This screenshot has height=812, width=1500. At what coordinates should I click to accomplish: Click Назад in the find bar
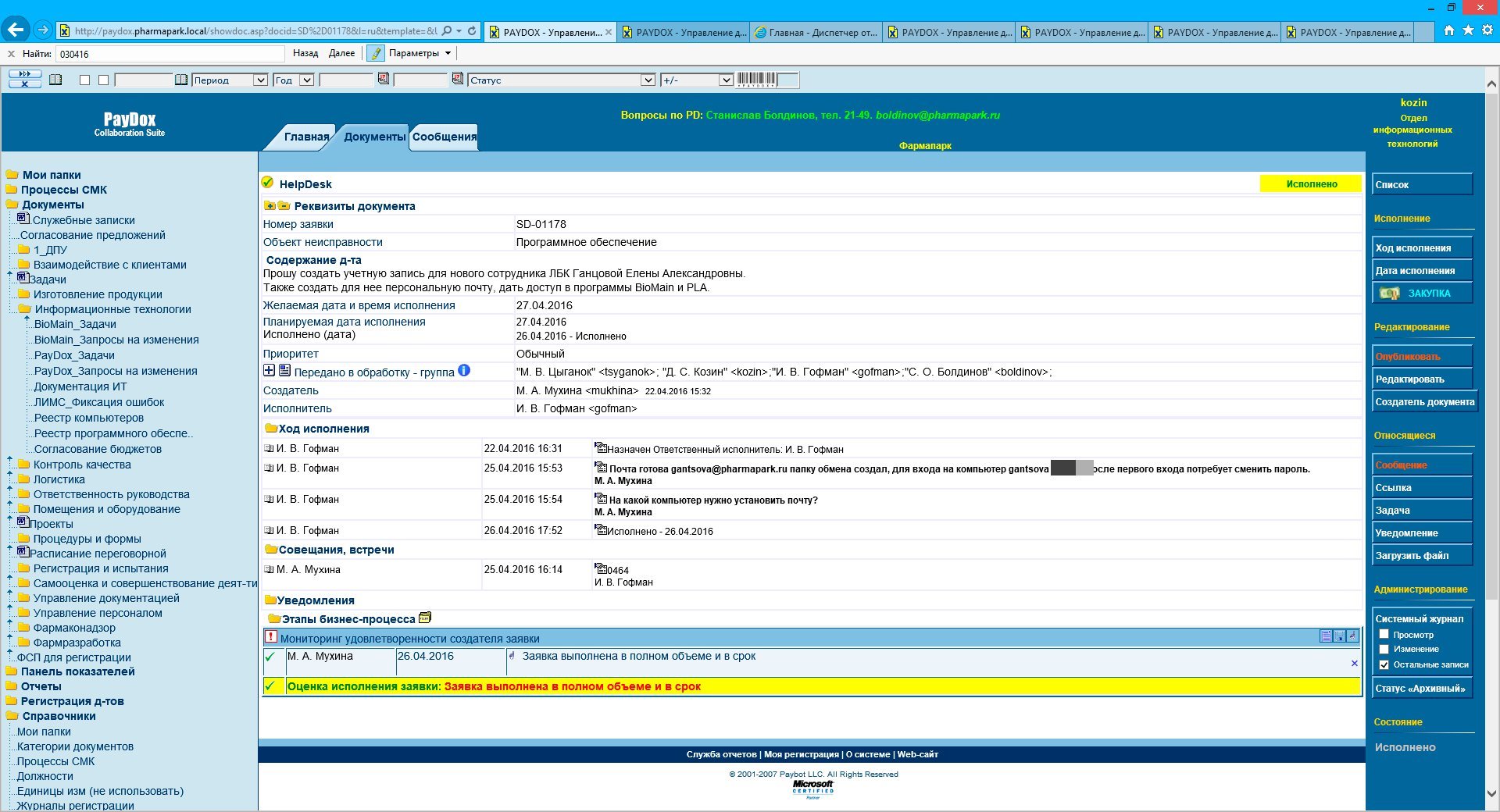[x=305, y=53]
